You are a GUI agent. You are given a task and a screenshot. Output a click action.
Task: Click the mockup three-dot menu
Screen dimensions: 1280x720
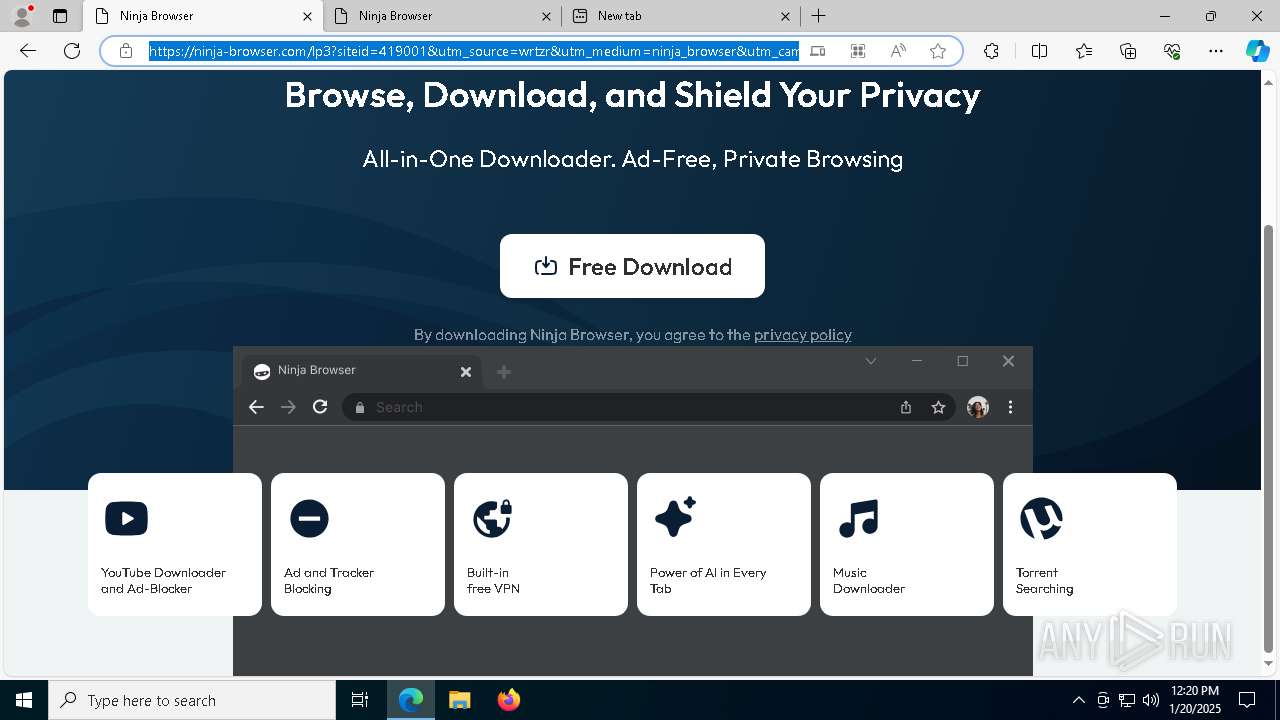pos(1010,407)
